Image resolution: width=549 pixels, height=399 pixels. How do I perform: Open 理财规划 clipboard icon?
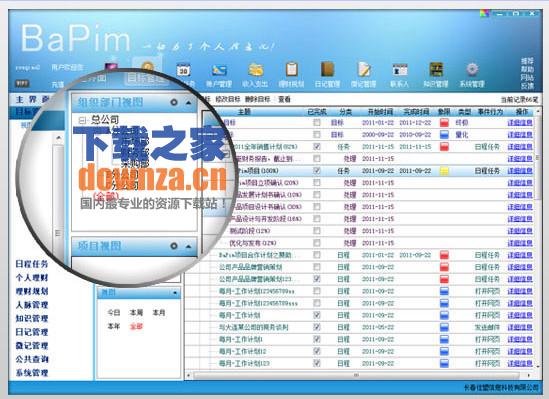291,69
